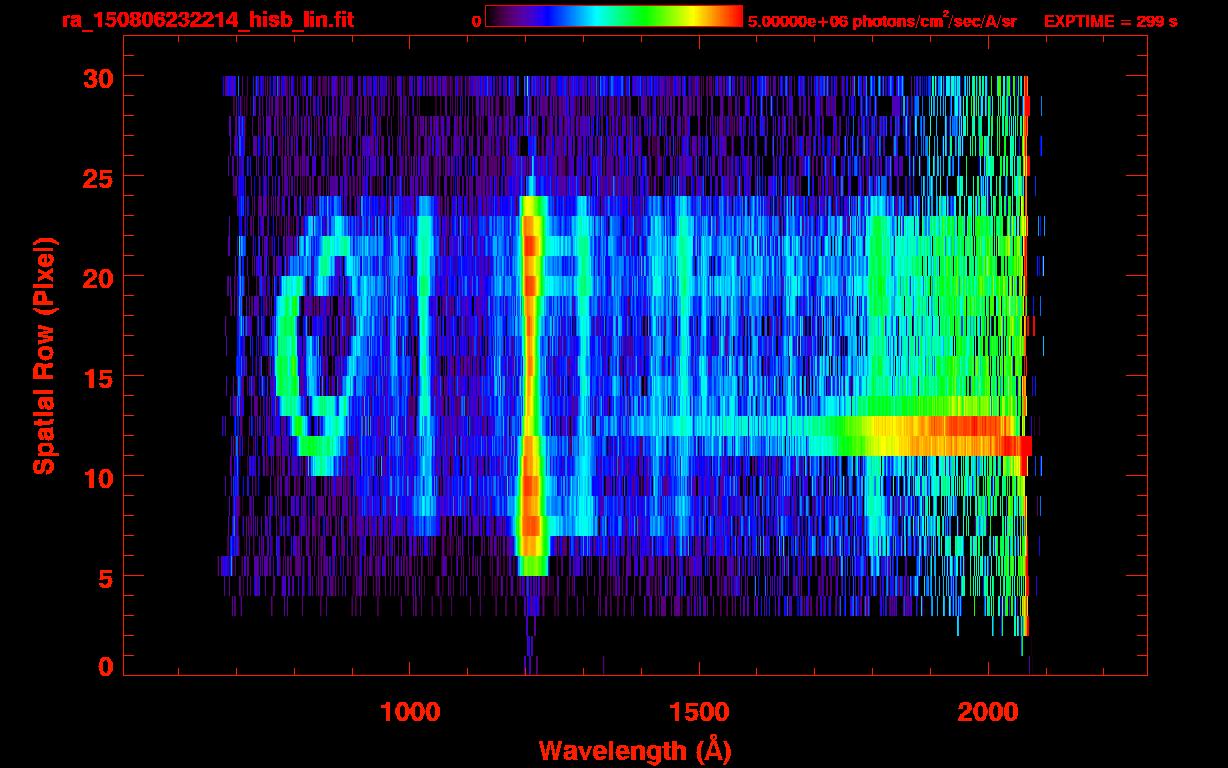Screen dimensions: 1228x768
Task: Click the bright vertical emission line near 1216 Å
Action: point(531,385)
